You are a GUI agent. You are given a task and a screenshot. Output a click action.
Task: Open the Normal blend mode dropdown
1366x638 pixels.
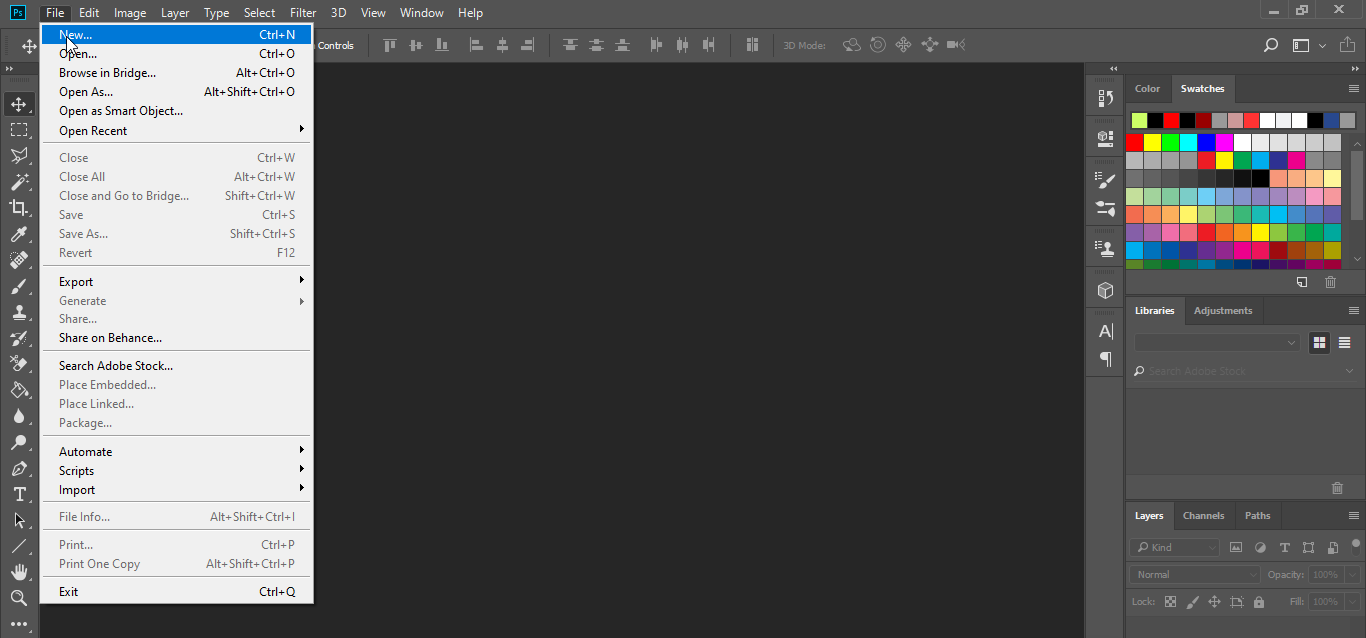pos(1196,574)
